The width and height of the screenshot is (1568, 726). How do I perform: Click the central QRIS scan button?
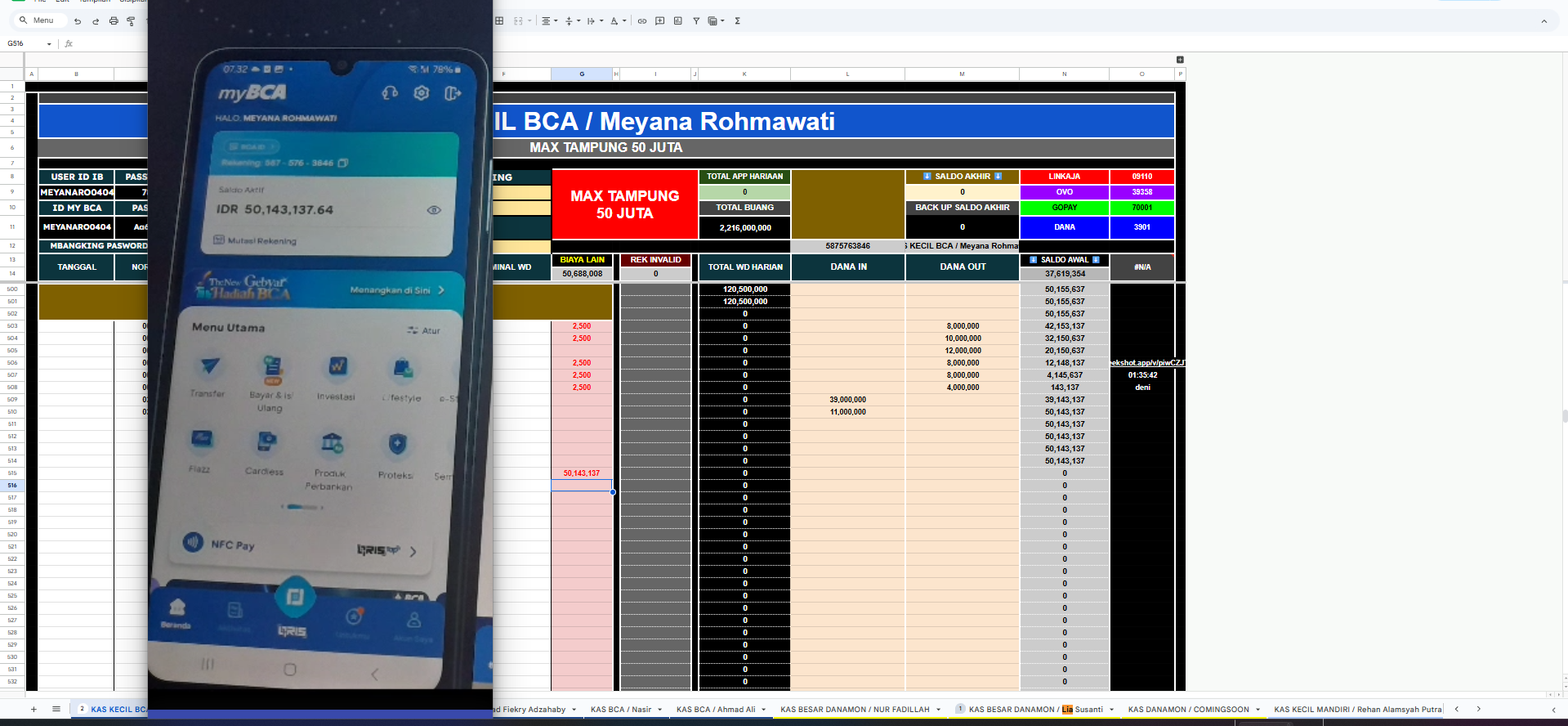coord(293,598)
